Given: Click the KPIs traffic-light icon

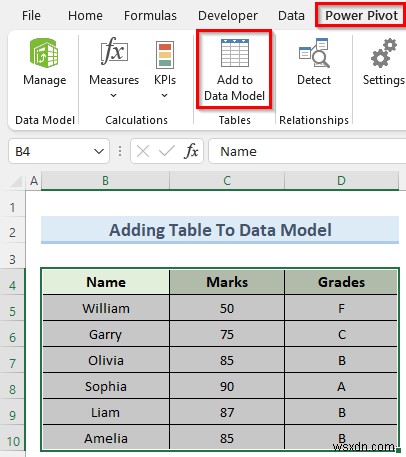Looking at the screenshot, I should (165, 54).
